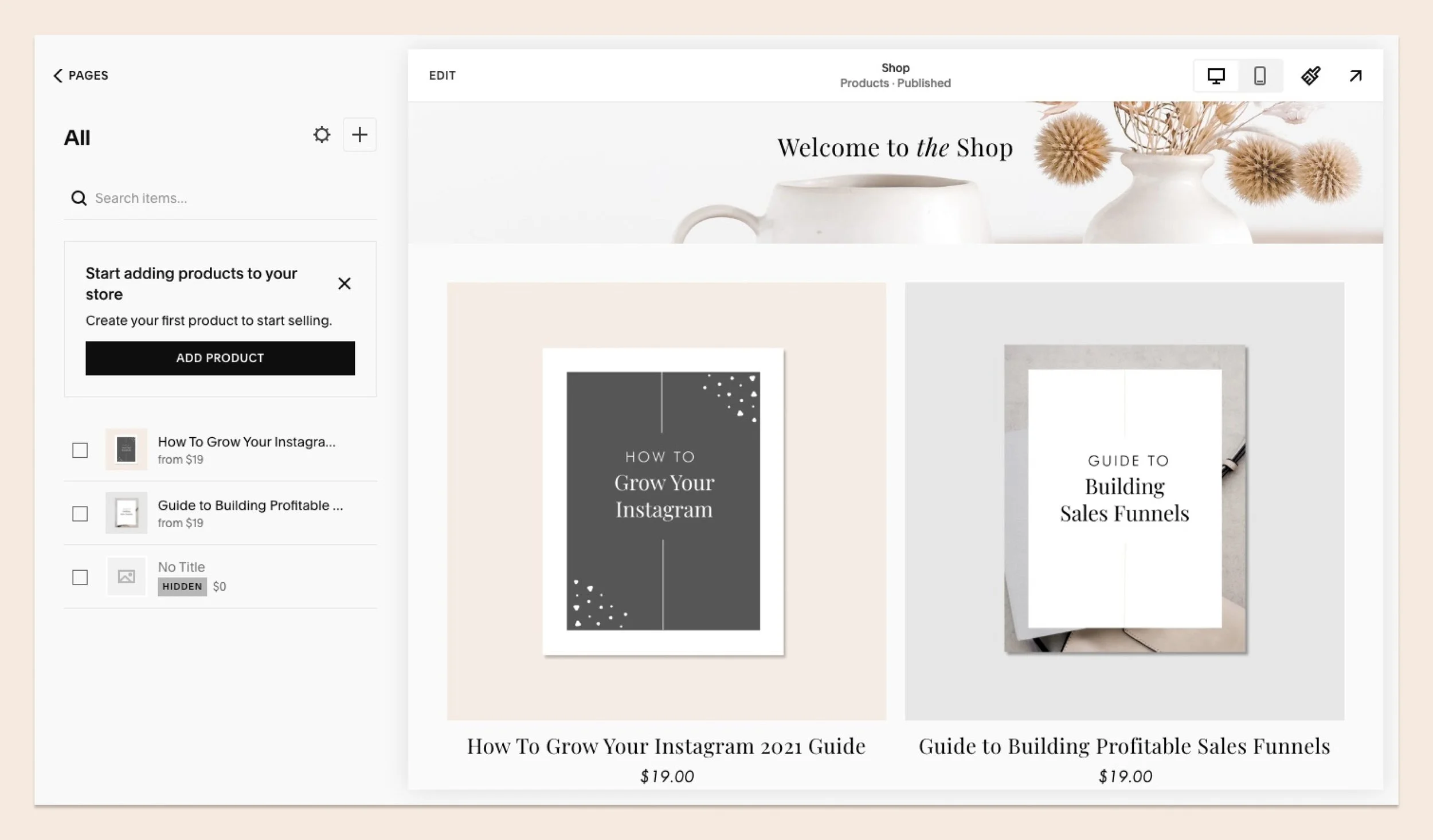
Task: Select the No Title product checkbox
Action: 80,577
